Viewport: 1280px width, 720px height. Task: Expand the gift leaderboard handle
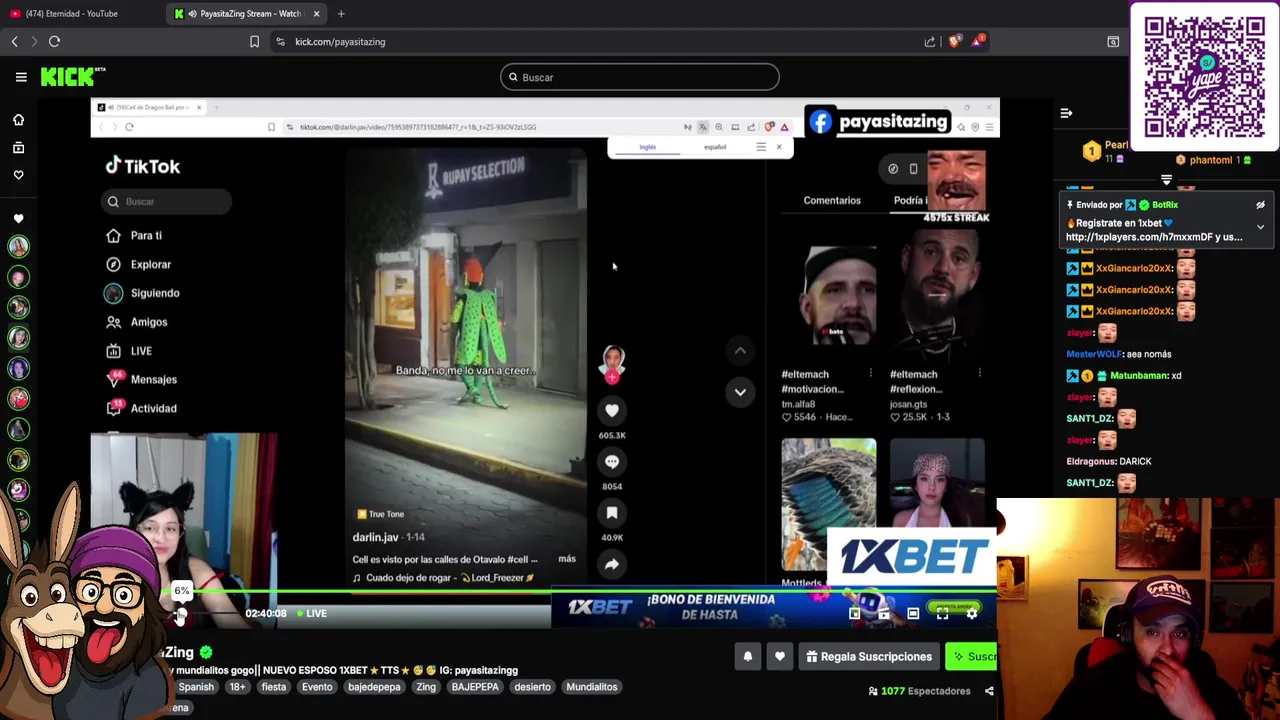[x=1166, y=180]
